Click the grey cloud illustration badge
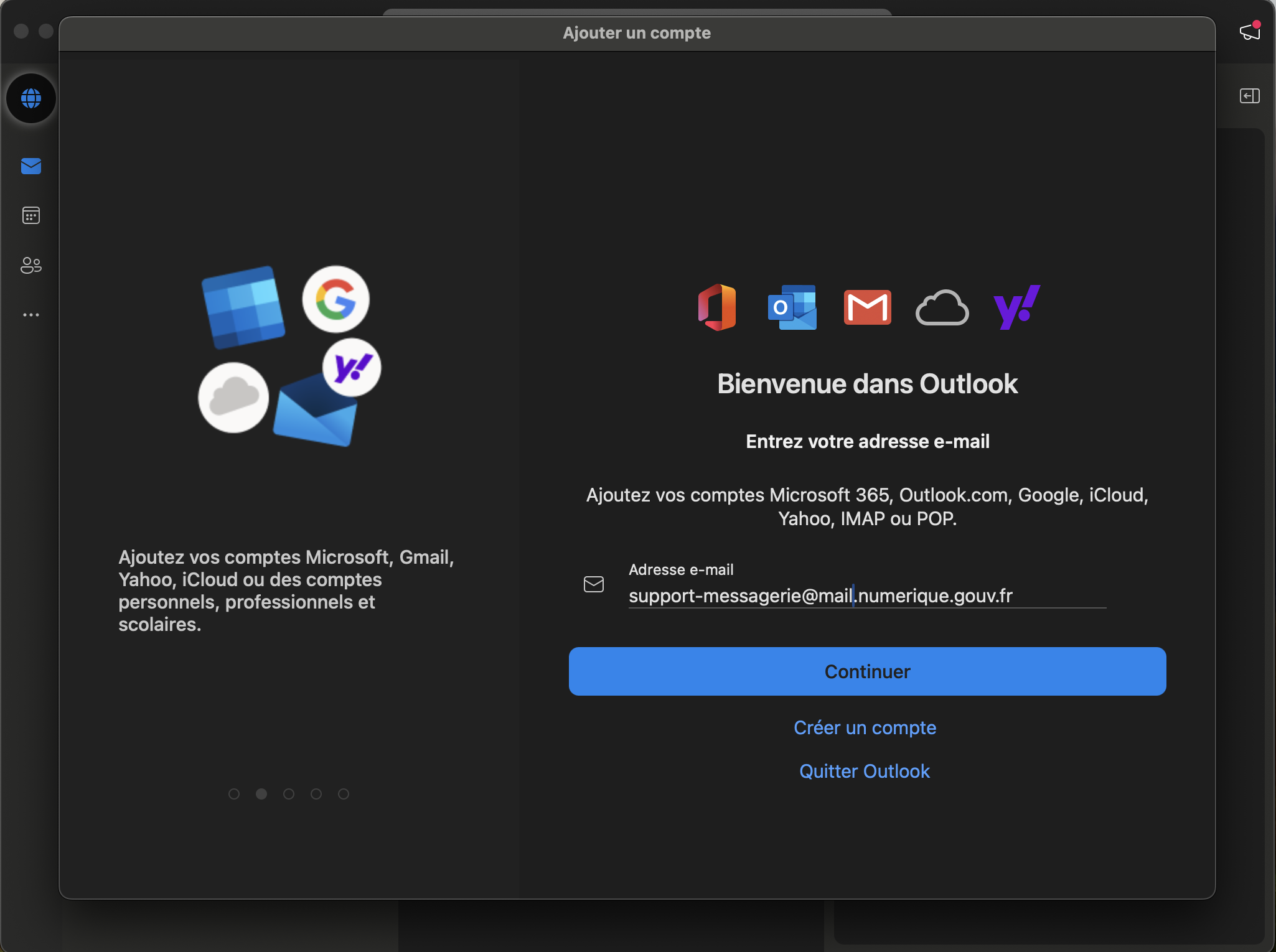 tap(233, 398)
